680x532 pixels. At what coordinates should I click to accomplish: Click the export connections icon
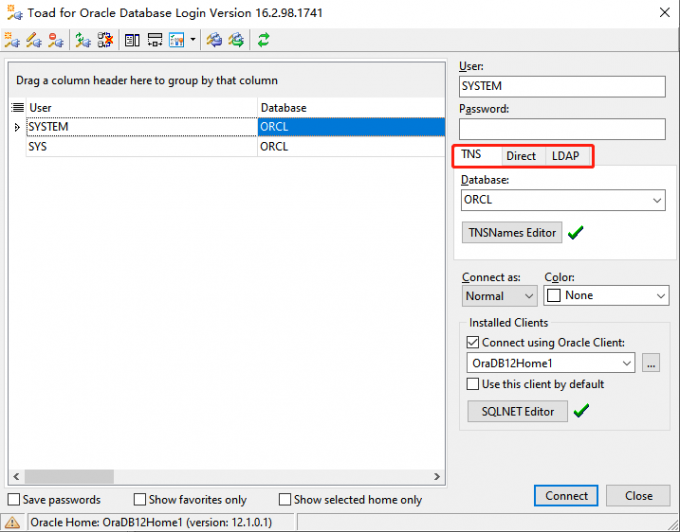[236, 40]
